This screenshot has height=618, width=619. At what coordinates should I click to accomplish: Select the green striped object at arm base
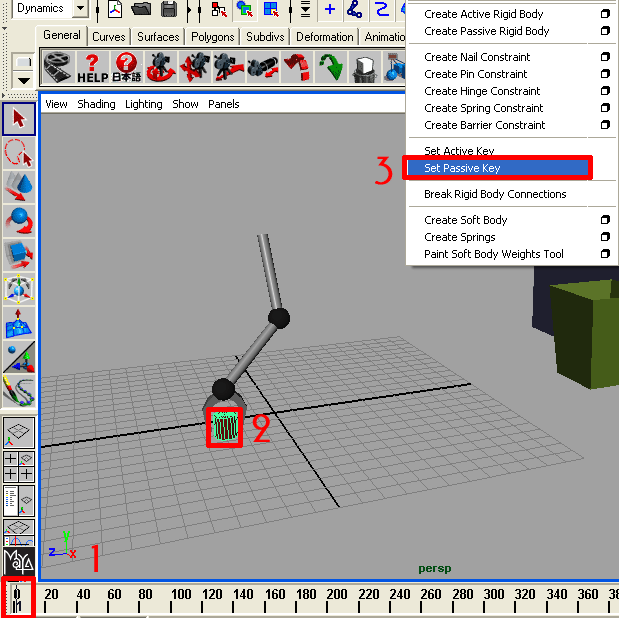tap(225, 428)
